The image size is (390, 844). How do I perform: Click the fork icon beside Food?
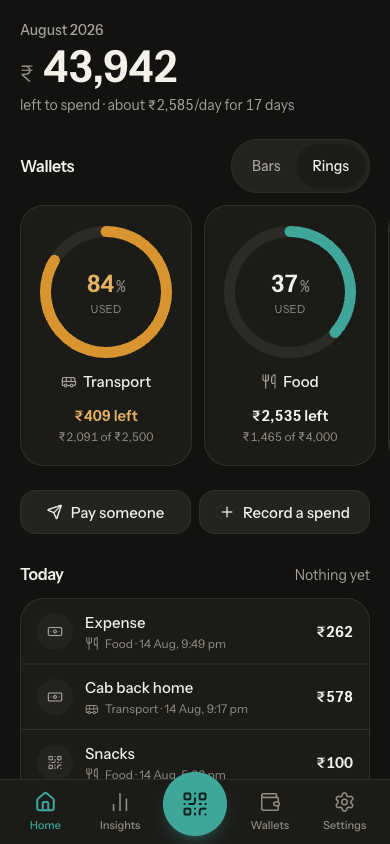click(x=270, y=382)
